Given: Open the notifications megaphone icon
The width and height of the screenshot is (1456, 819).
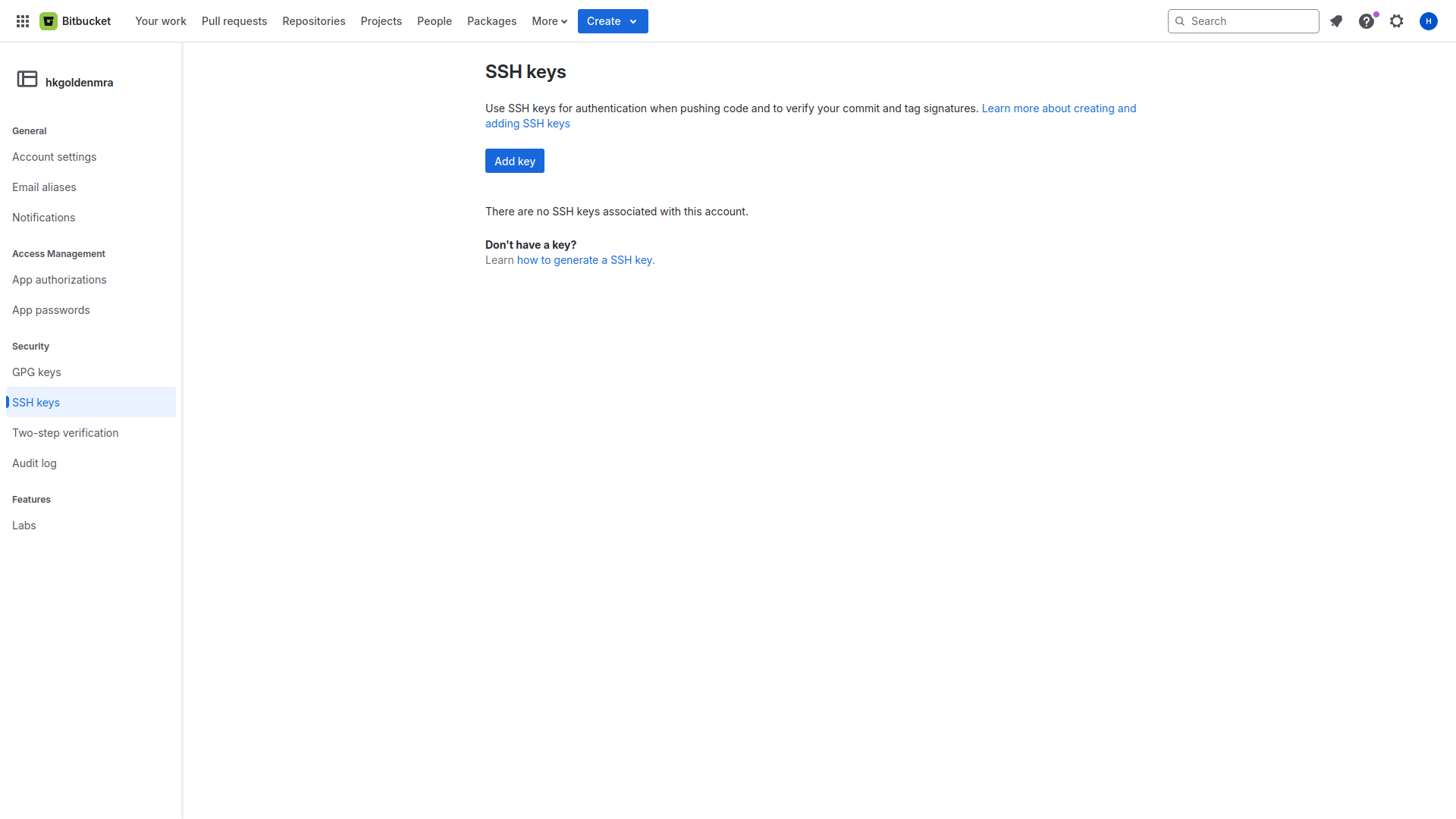Looking at the screenshot, I should (x=1336, y=21).
